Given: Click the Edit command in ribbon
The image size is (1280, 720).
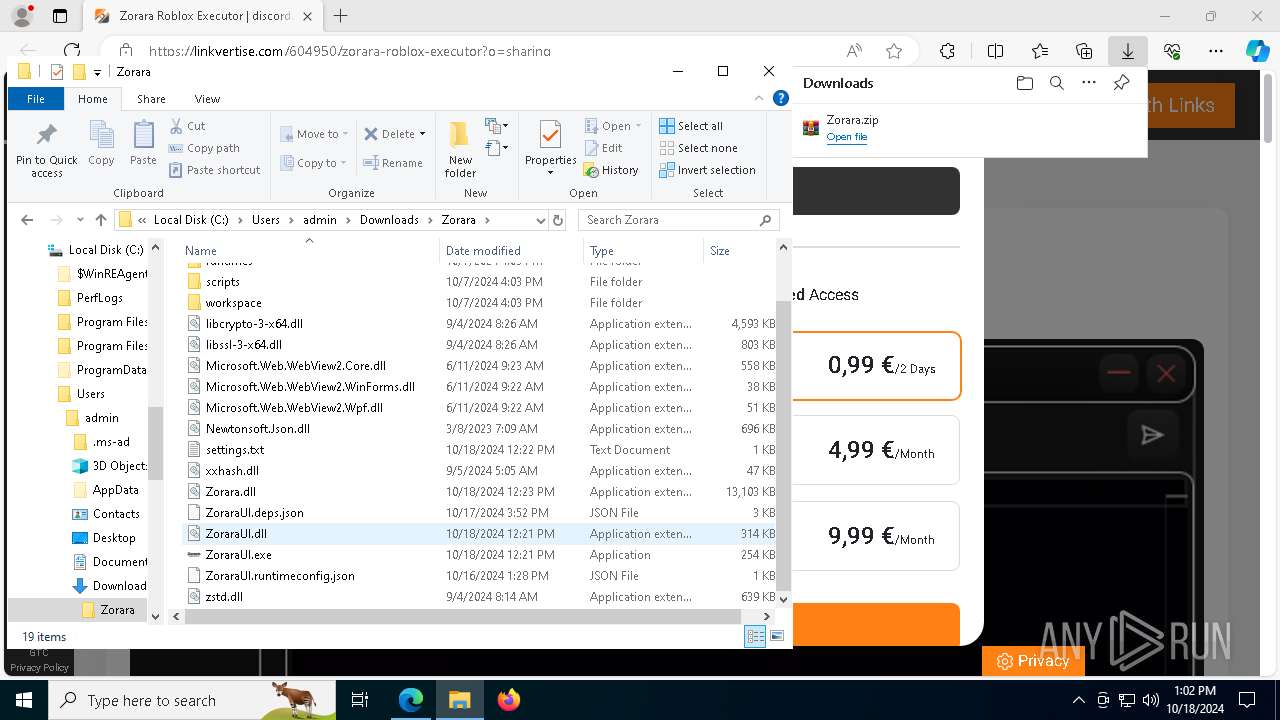Looking at the screenshot, I should pos(603,148).
